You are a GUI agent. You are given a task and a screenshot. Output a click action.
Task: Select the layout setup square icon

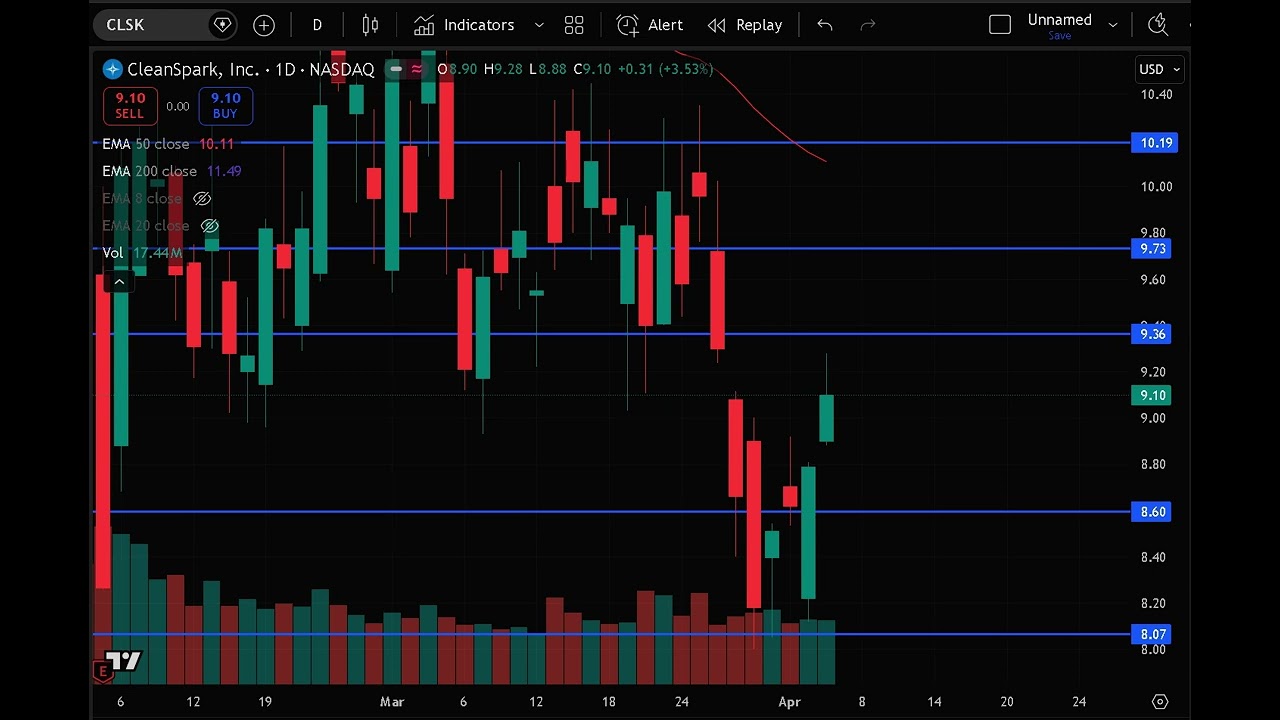point(1000,25)
